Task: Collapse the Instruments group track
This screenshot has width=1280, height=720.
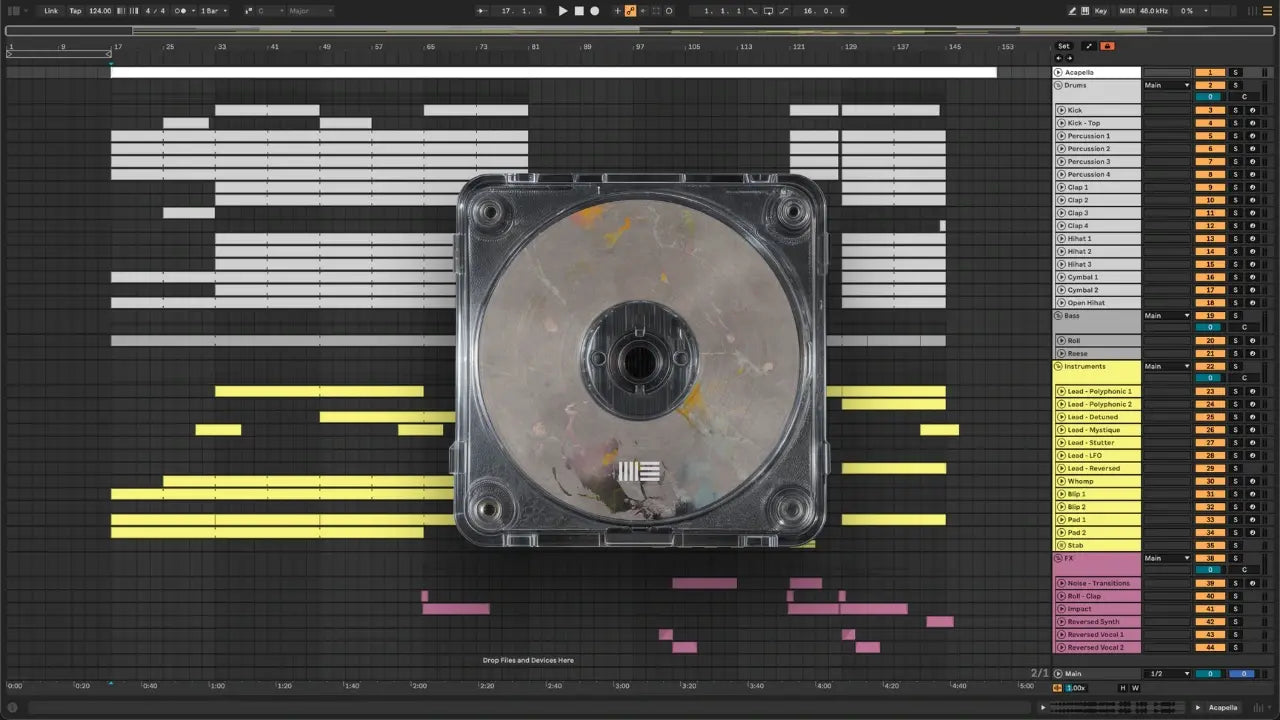Action: click(x=1059, y=366)
